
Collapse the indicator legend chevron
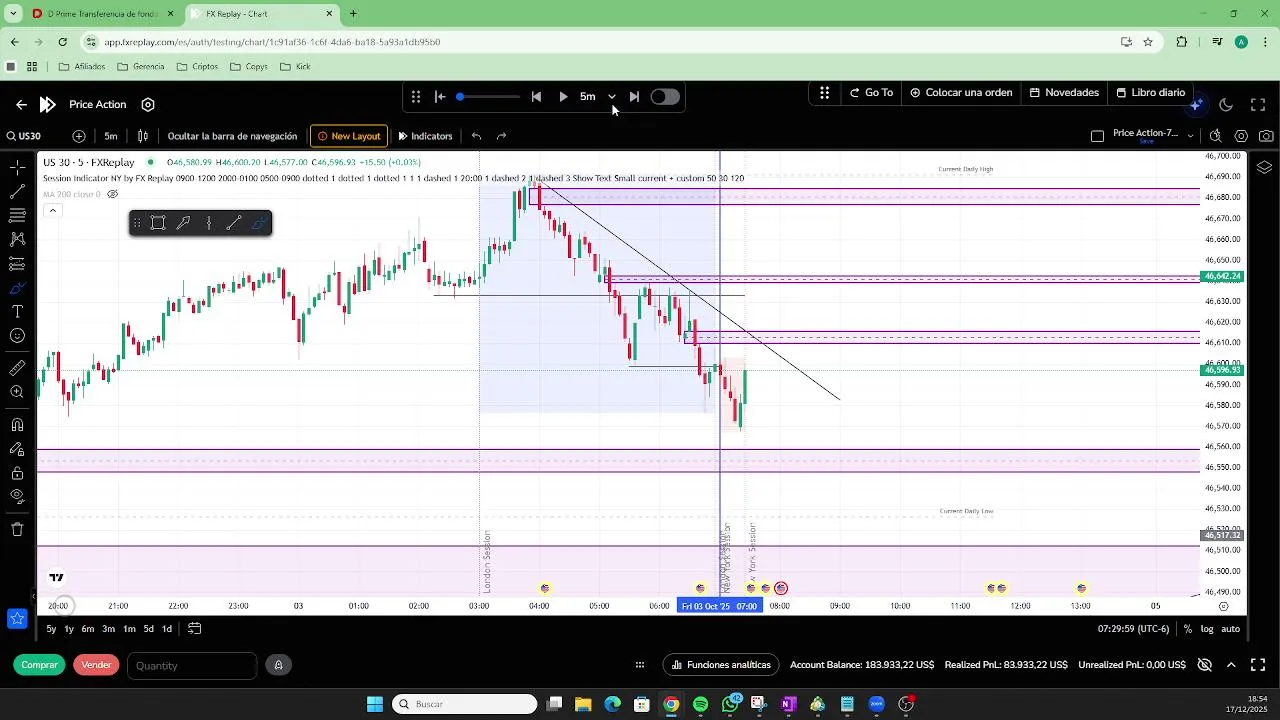coord(52,210)
